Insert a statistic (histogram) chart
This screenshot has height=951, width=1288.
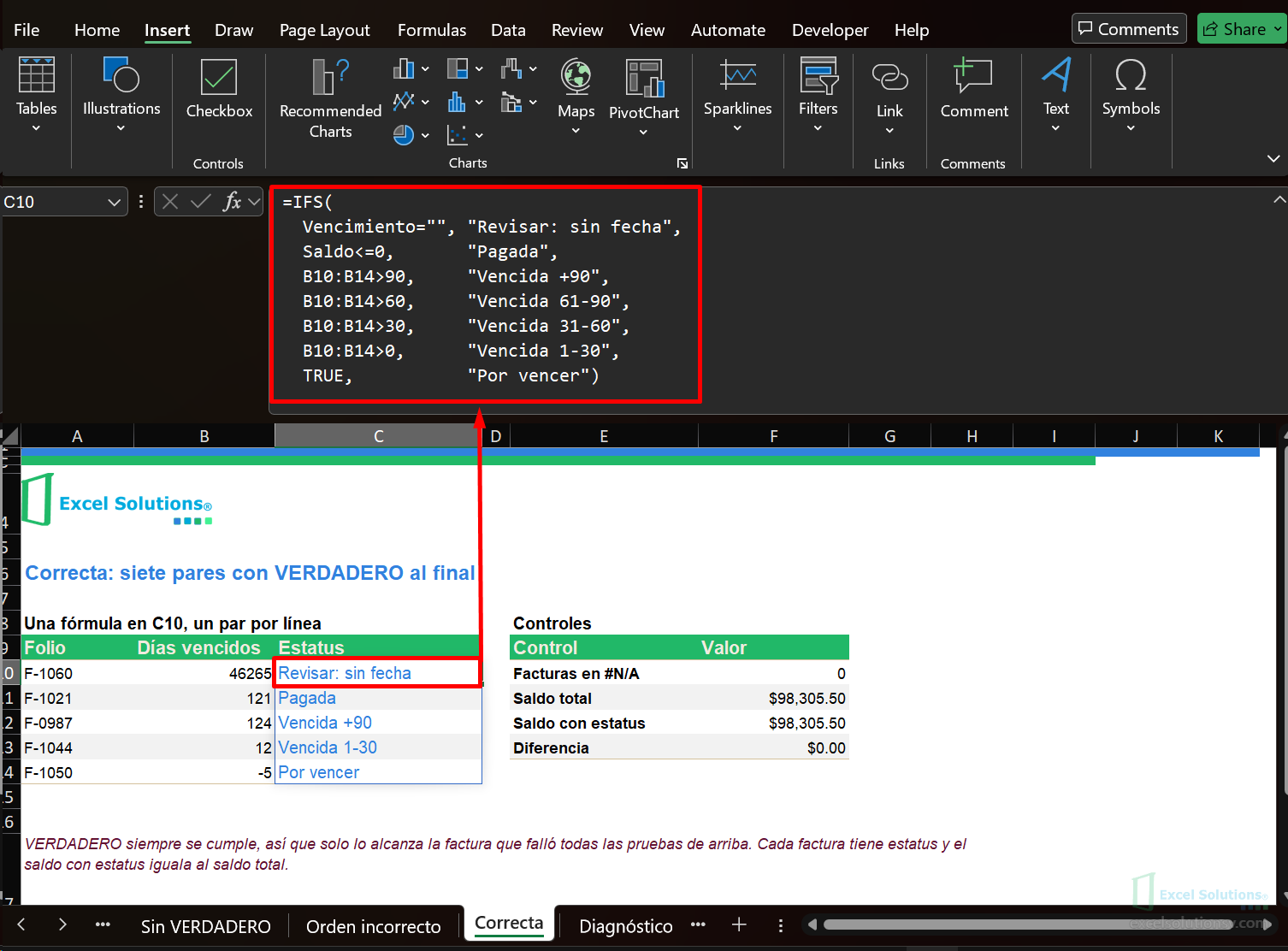(465, 103)
